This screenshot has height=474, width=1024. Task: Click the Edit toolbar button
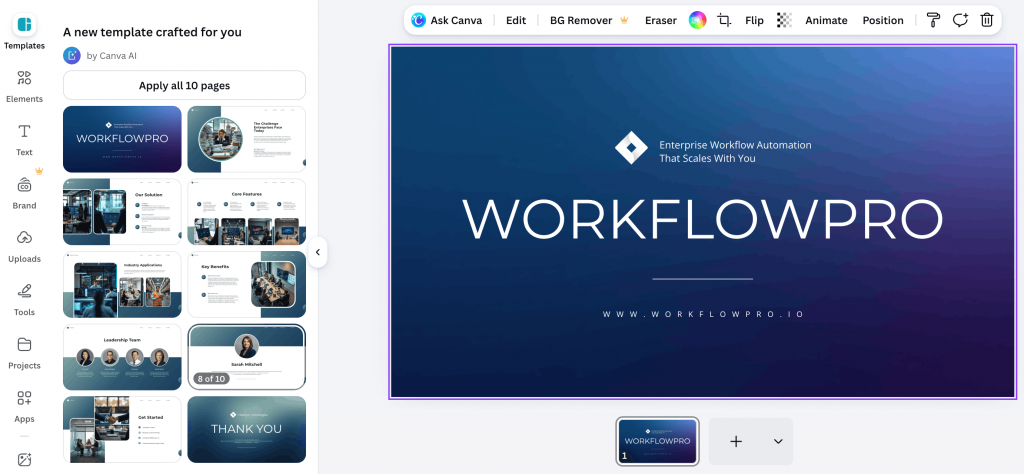pyautogui.click(x=516, y=20)
